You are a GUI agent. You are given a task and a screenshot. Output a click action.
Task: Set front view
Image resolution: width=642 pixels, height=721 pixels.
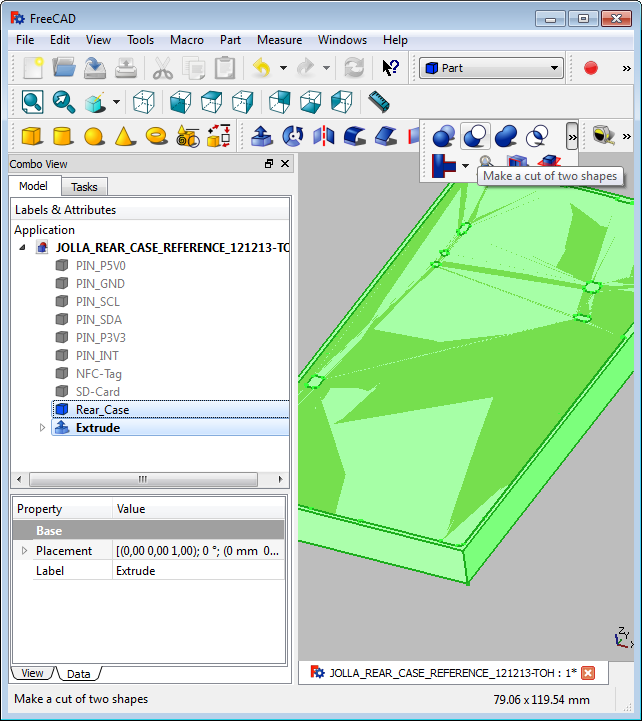point(180,102)
